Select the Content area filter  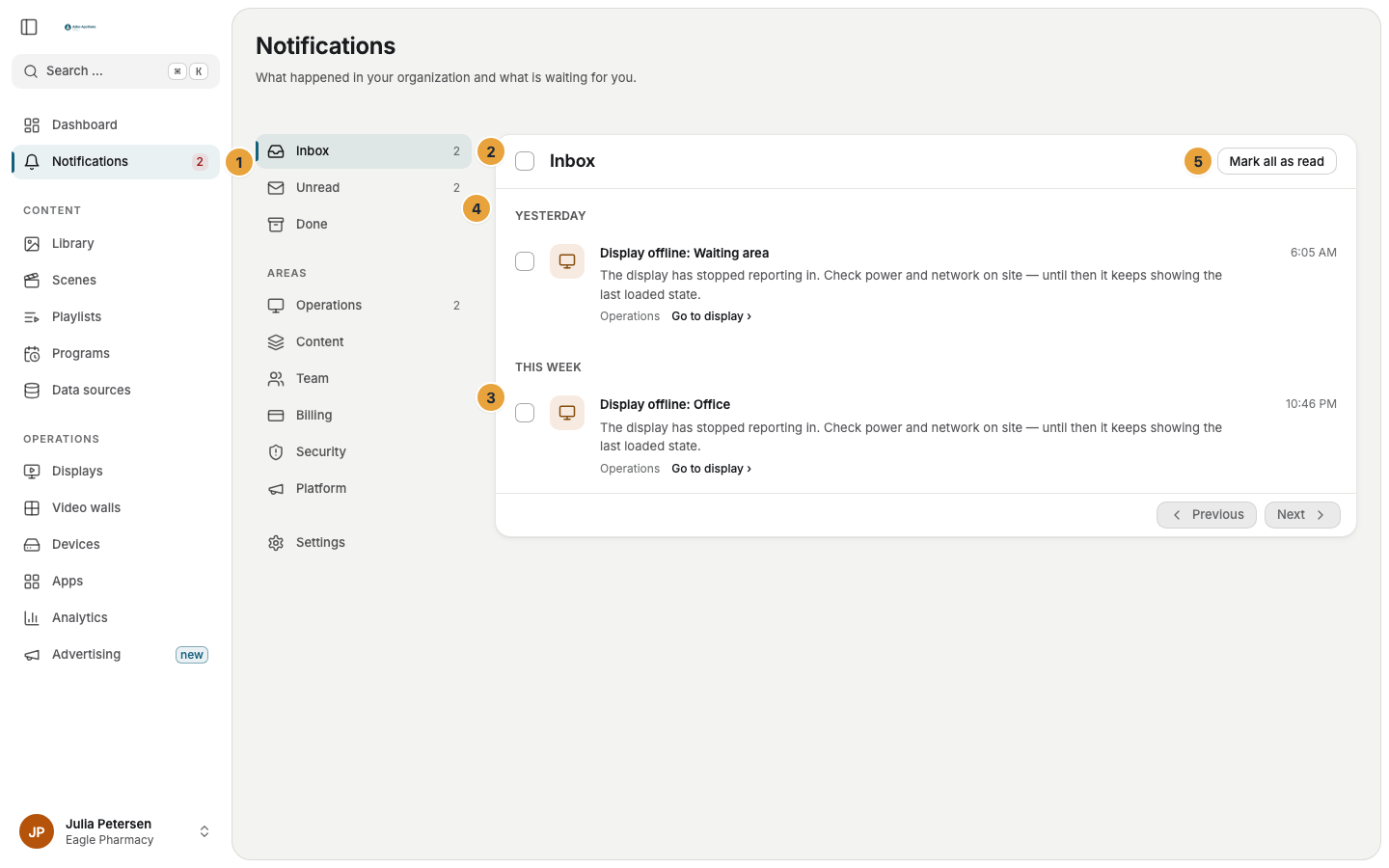pyautogui.click(x=364, y=342)
